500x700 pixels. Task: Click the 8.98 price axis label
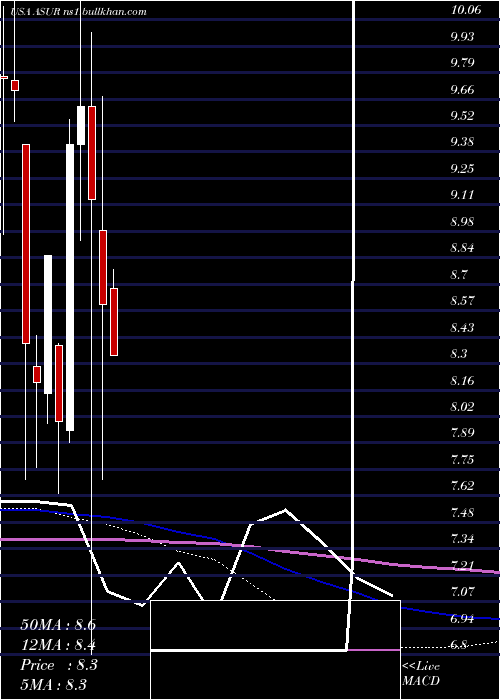point(462,222)
